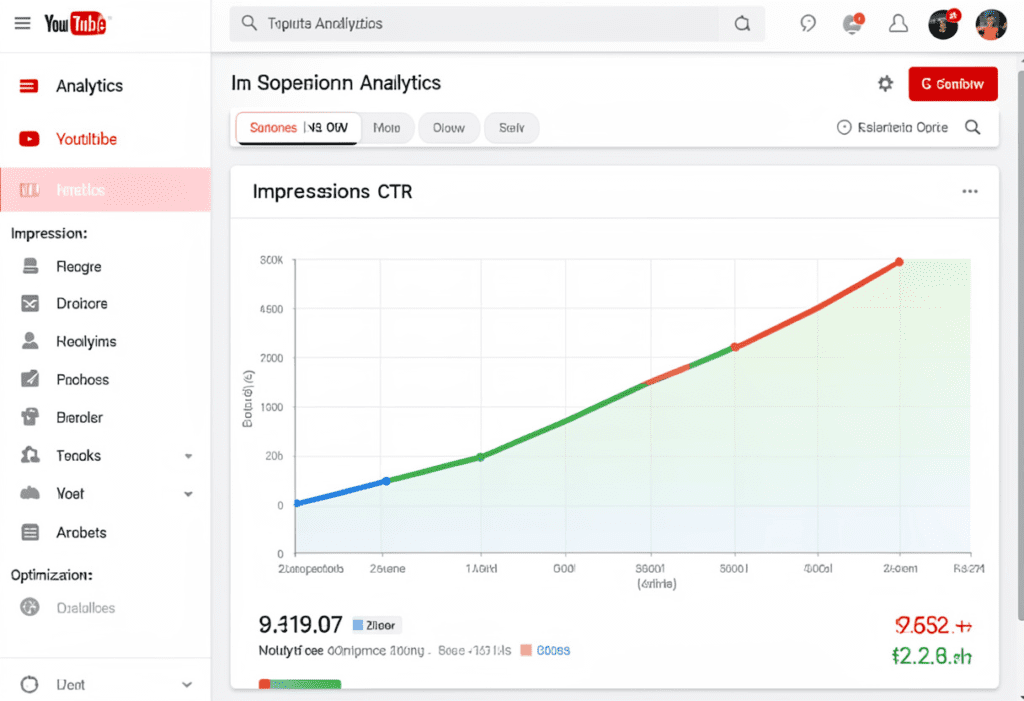Open the hamburger menu top left
This screenshot has width=1024, height=701.
[22, 23]
